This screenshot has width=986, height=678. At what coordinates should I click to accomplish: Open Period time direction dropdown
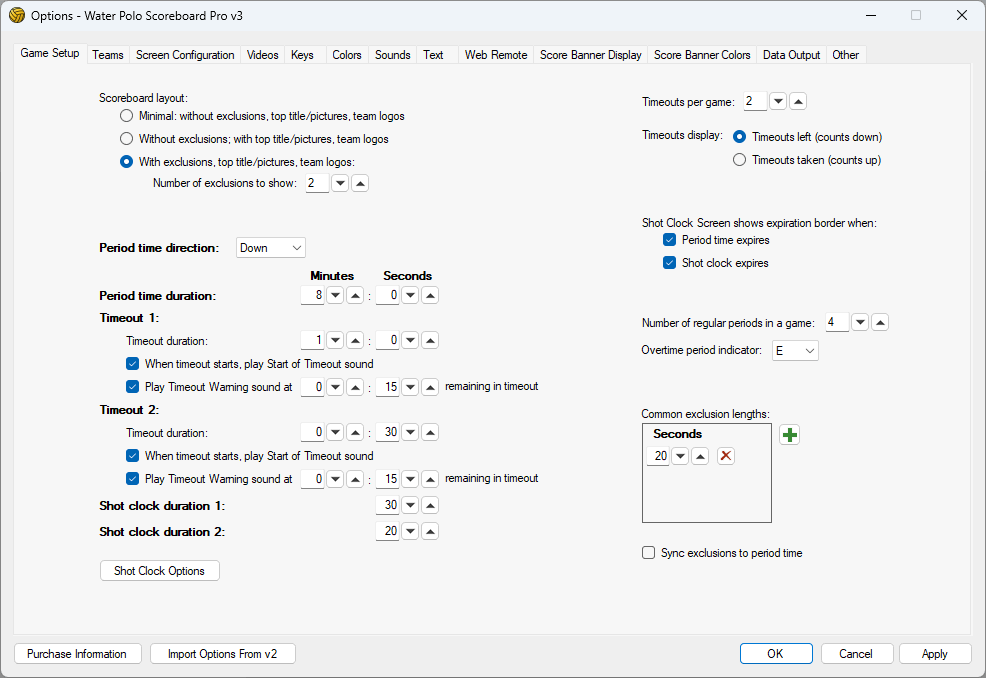[271, 248]
